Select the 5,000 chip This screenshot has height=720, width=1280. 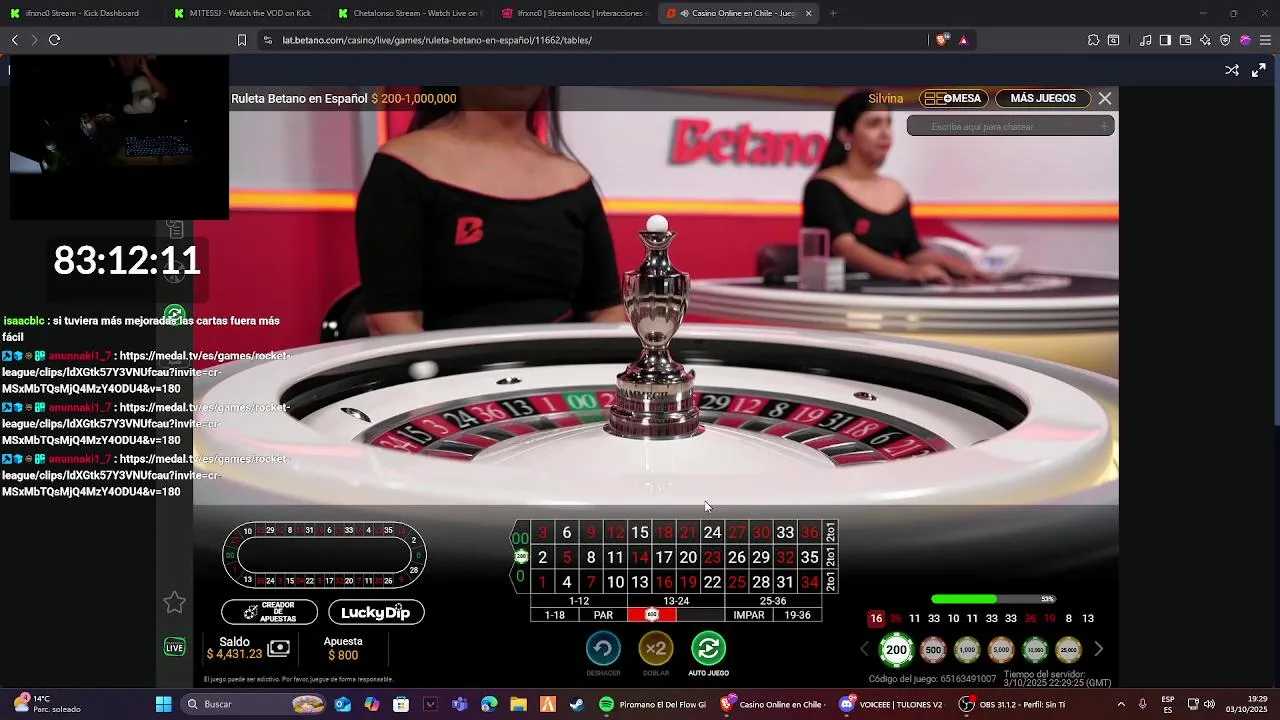coord(1001,650)
